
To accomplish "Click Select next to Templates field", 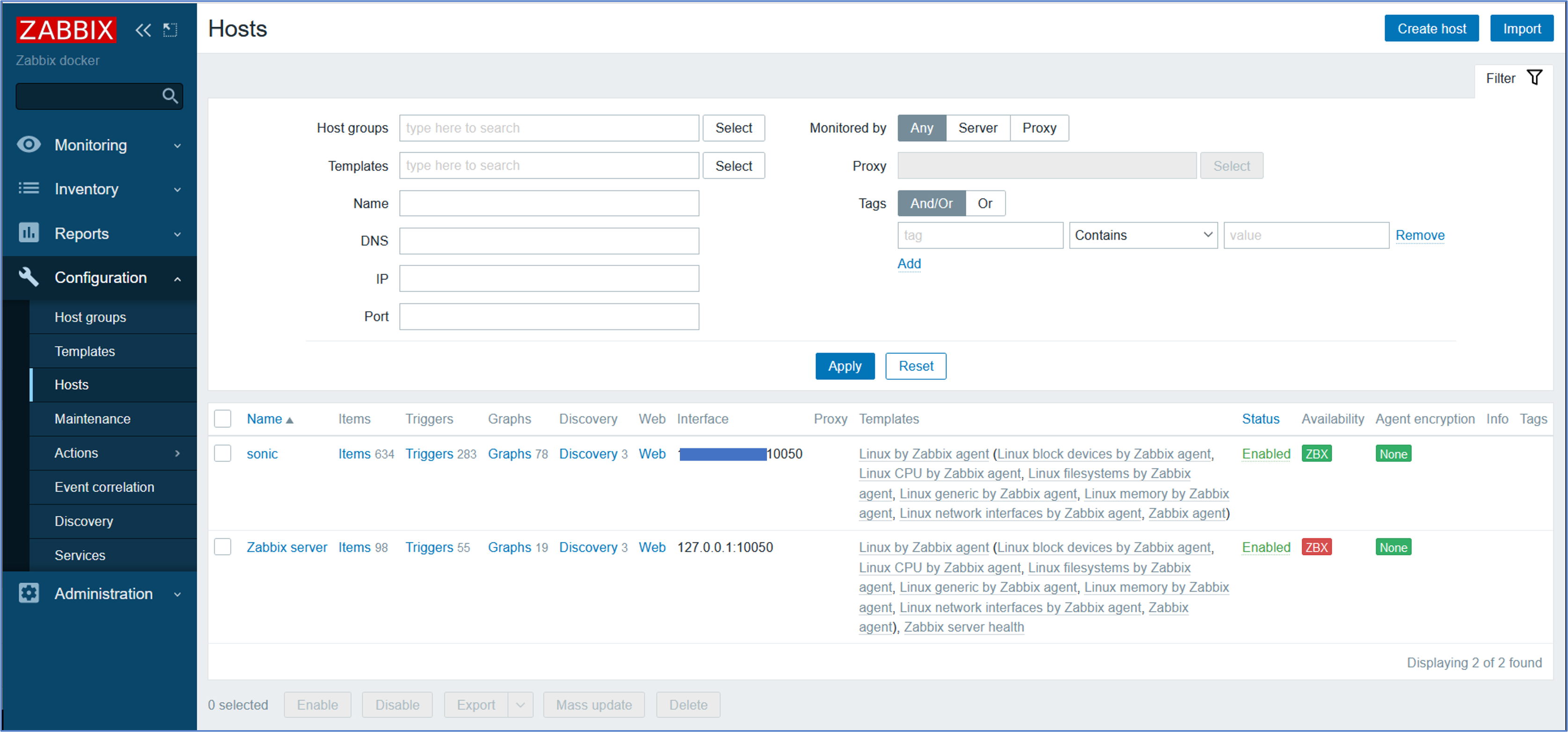I will pos(734,166).
